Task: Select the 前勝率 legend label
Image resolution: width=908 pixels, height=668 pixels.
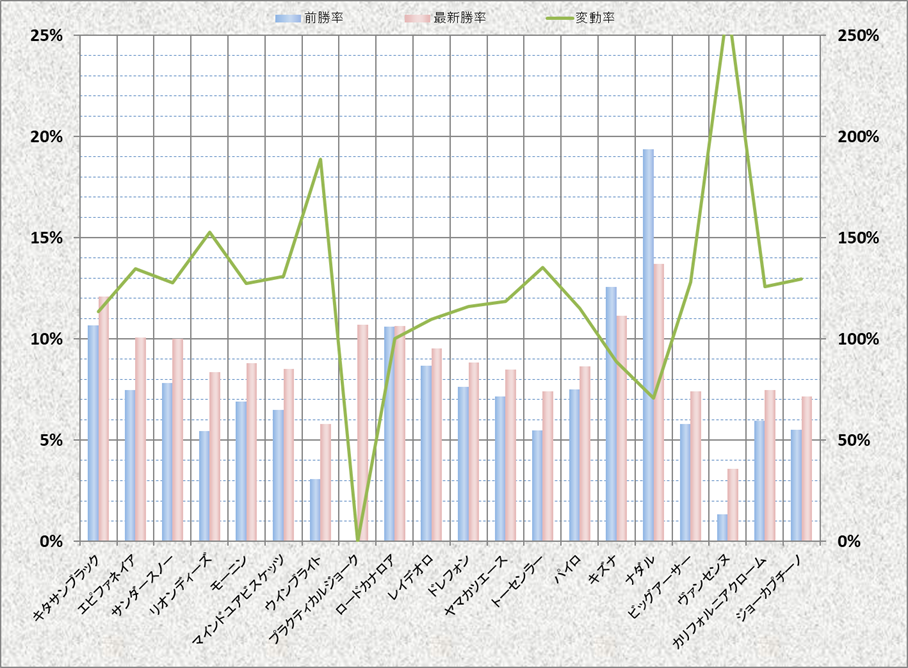Action: [323, 18]
